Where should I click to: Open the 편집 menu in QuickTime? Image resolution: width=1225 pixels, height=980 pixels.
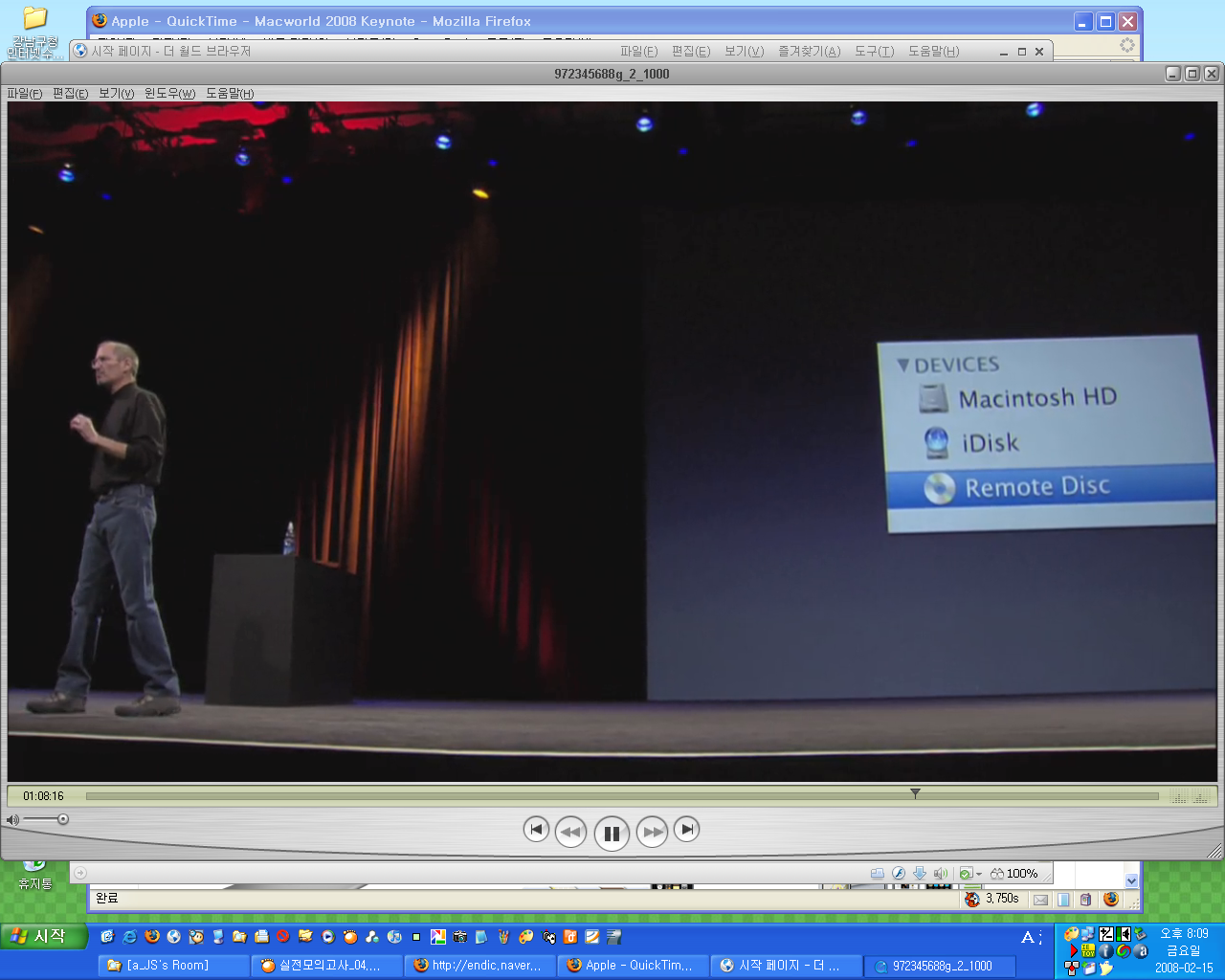[x=70, y=93]
